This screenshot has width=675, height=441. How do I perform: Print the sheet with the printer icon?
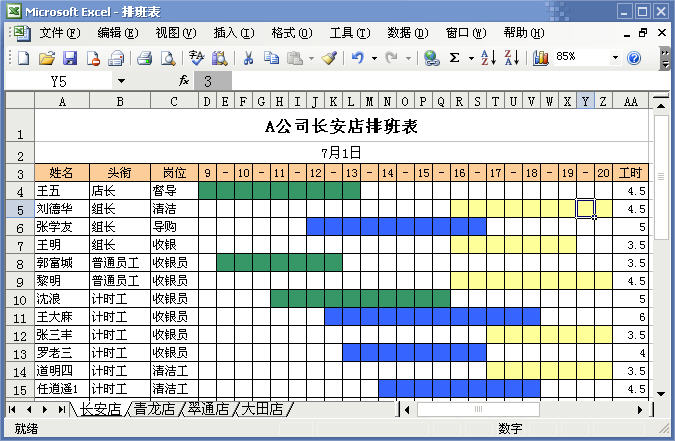pyautogui.click(x=145, y=58)
